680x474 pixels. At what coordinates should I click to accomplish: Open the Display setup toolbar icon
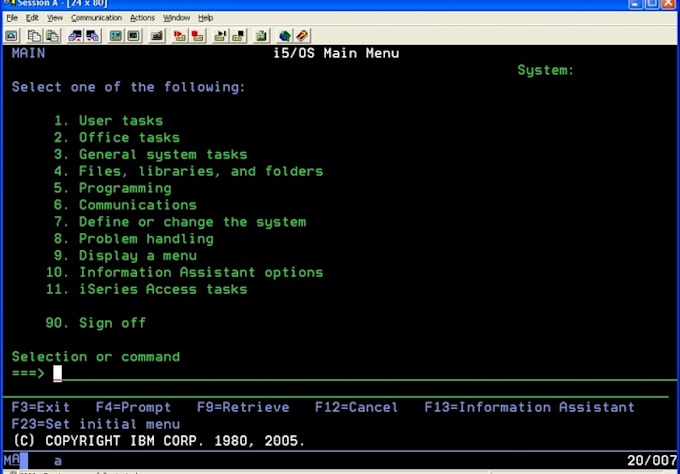click(115, 36)
